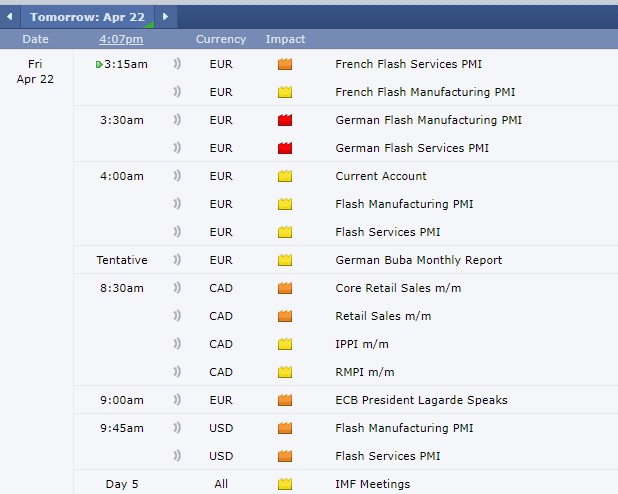Open French Flash Manufacturing PMI event
This screenshot has height=494, width=618.
pyautogui.click(x=425, y=92)
